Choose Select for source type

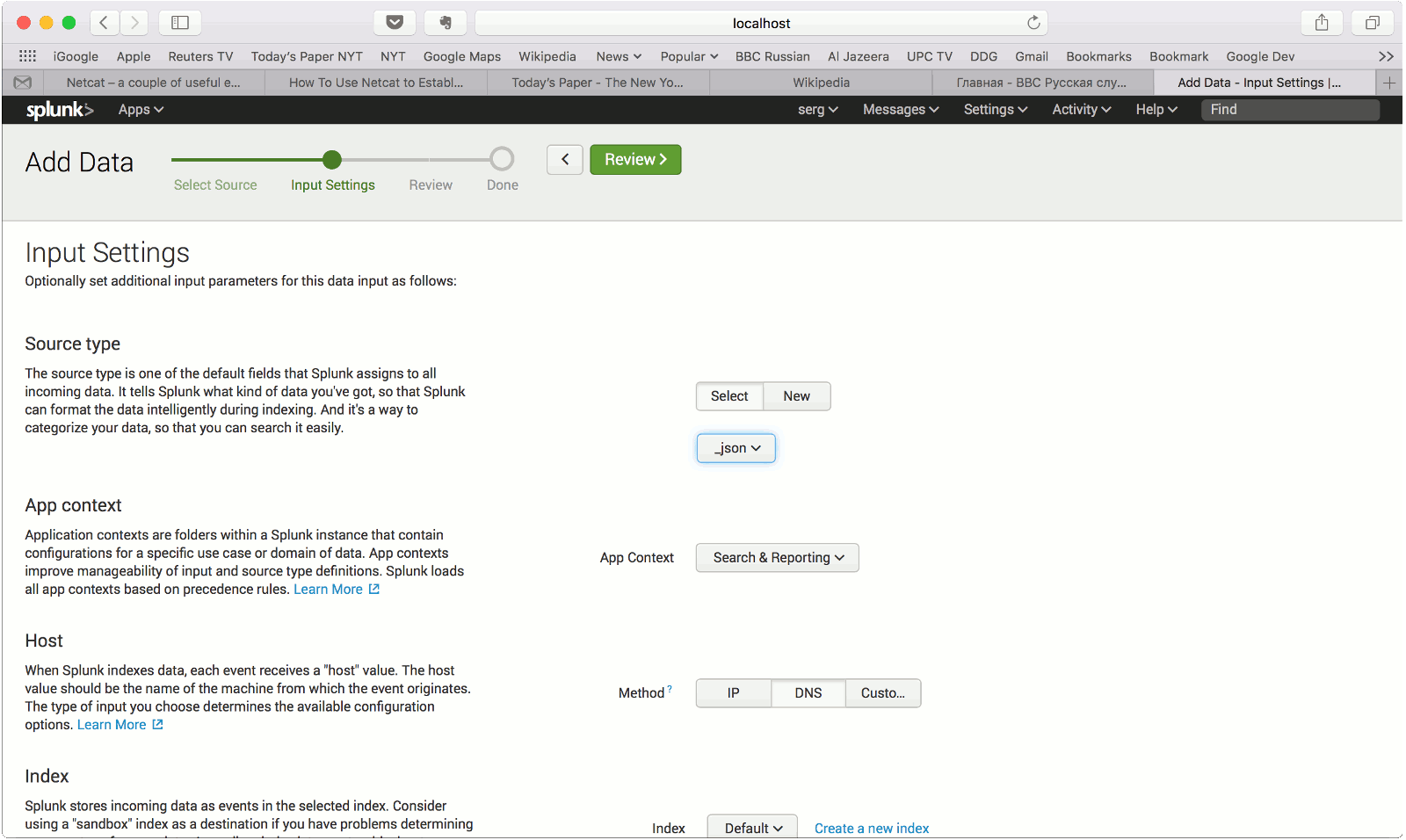(729, 396)
